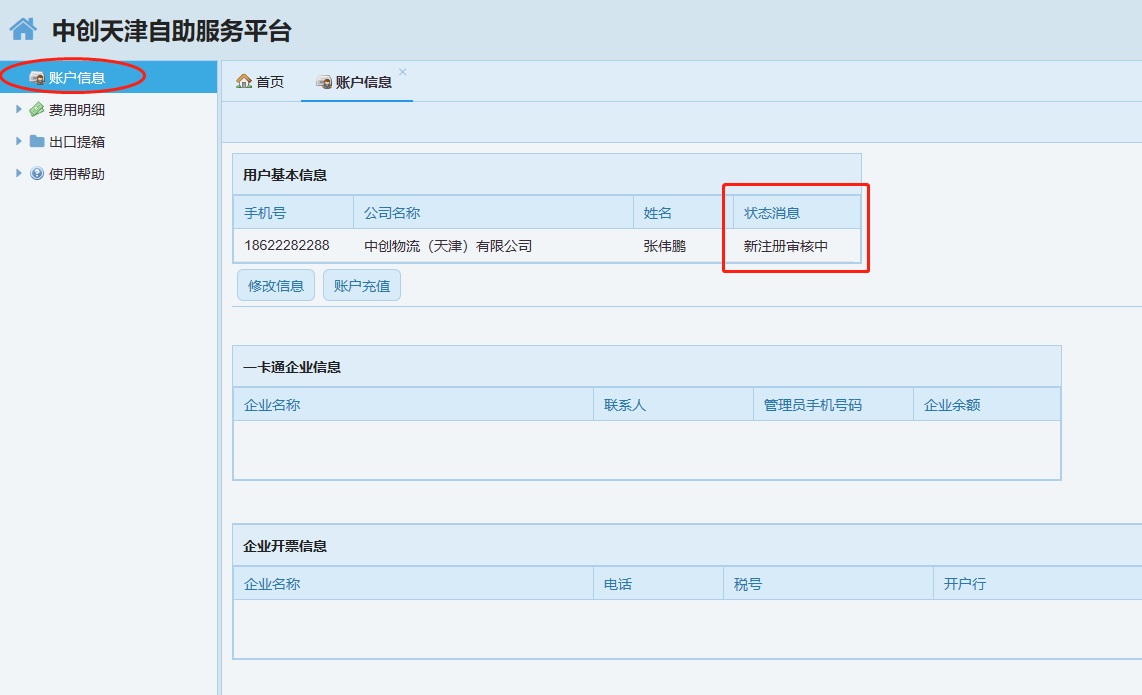Expand the 出口提箱 tree node arrow
Screen dimensions: 1142x695
(18, 142)
